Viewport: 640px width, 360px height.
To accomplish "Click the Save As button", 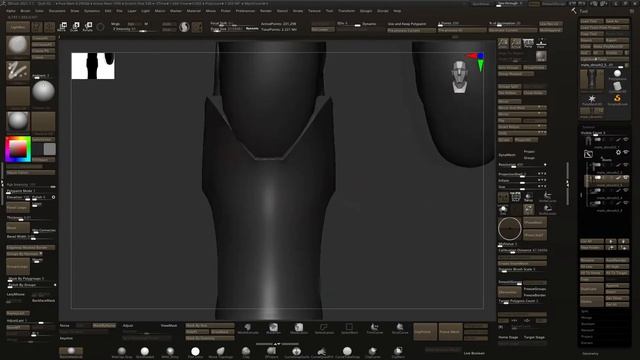I will pos(617,21).
